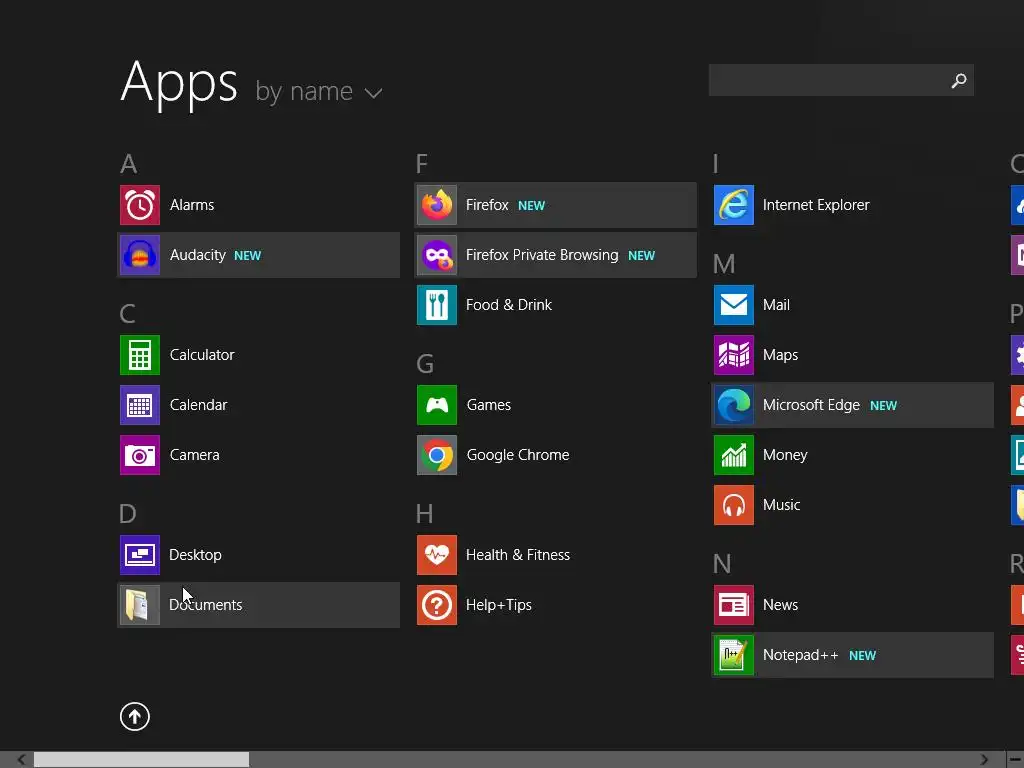Select the letter G group header
This screenshot has width=1024, height=768.
point(425,364)
